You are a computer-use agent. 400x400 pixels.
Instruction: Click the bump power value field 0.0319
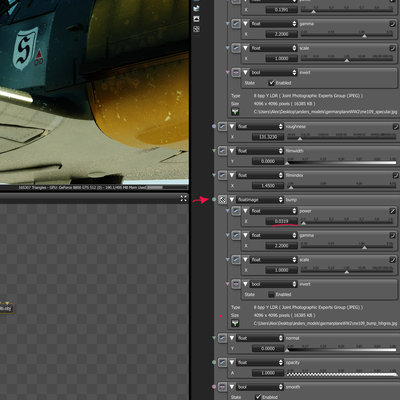[281, 221]
